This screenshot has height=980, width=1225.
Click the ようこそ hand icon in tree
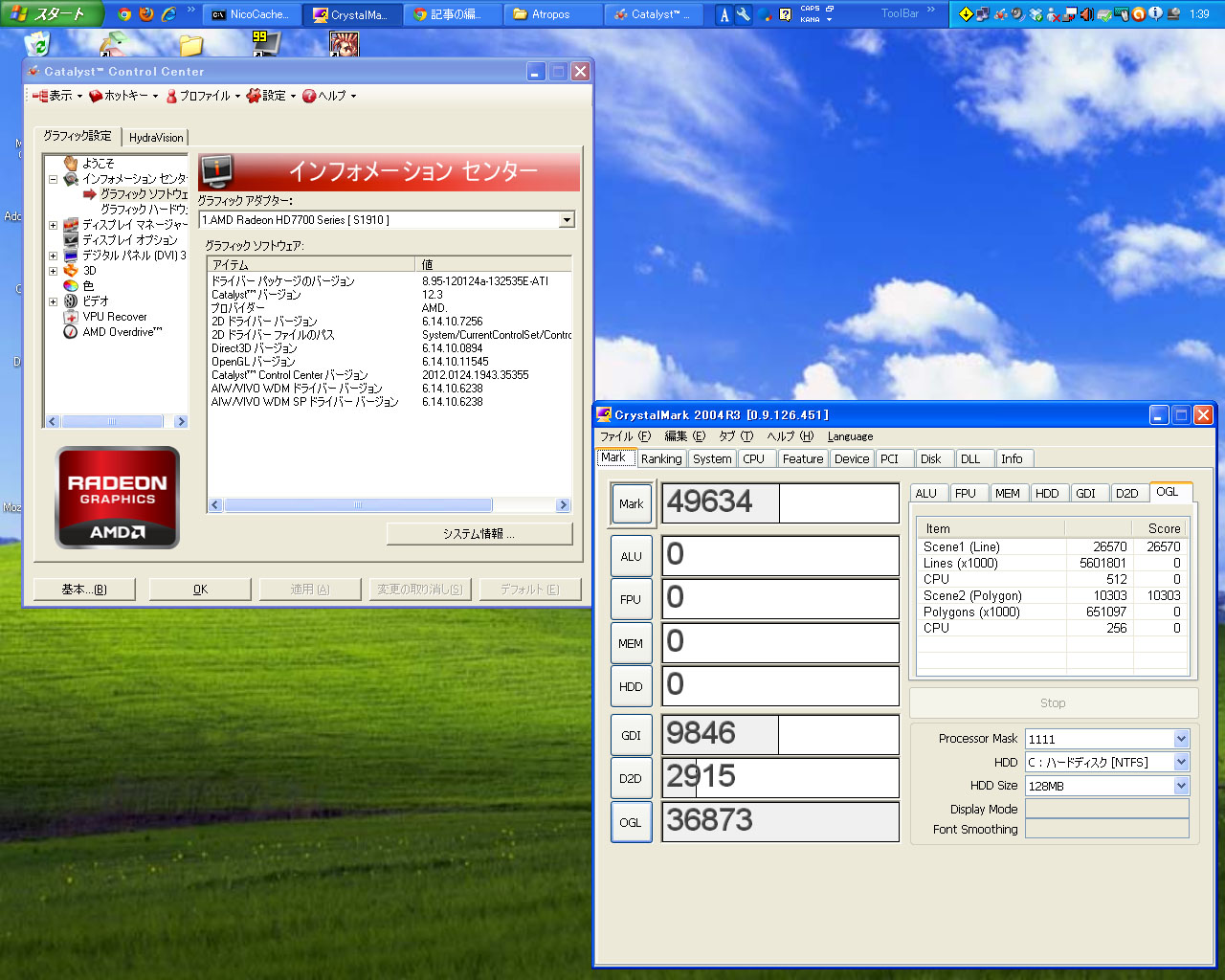click(71, 164)
